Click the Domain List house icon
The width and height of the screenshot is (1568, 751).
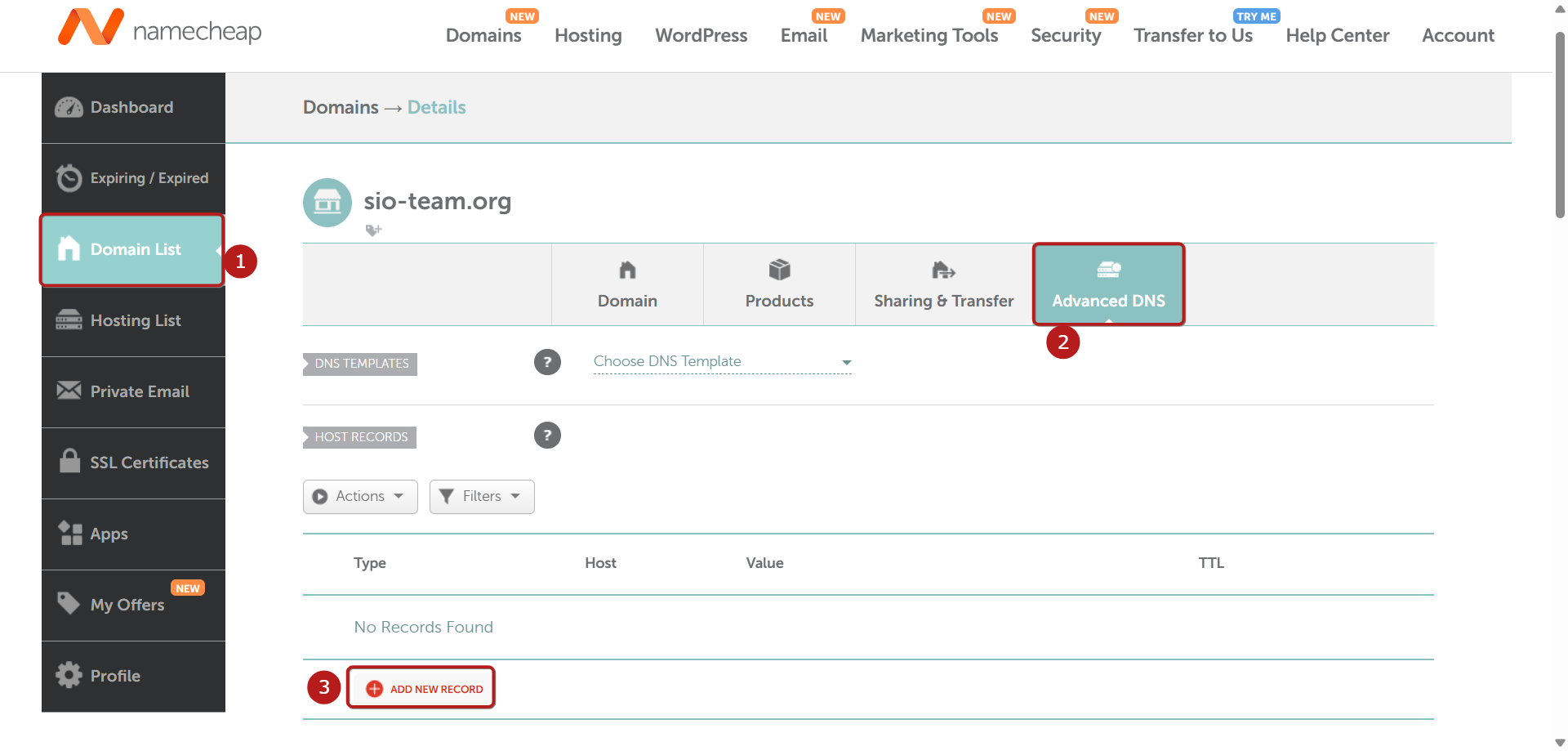click(x=69, y=248)
